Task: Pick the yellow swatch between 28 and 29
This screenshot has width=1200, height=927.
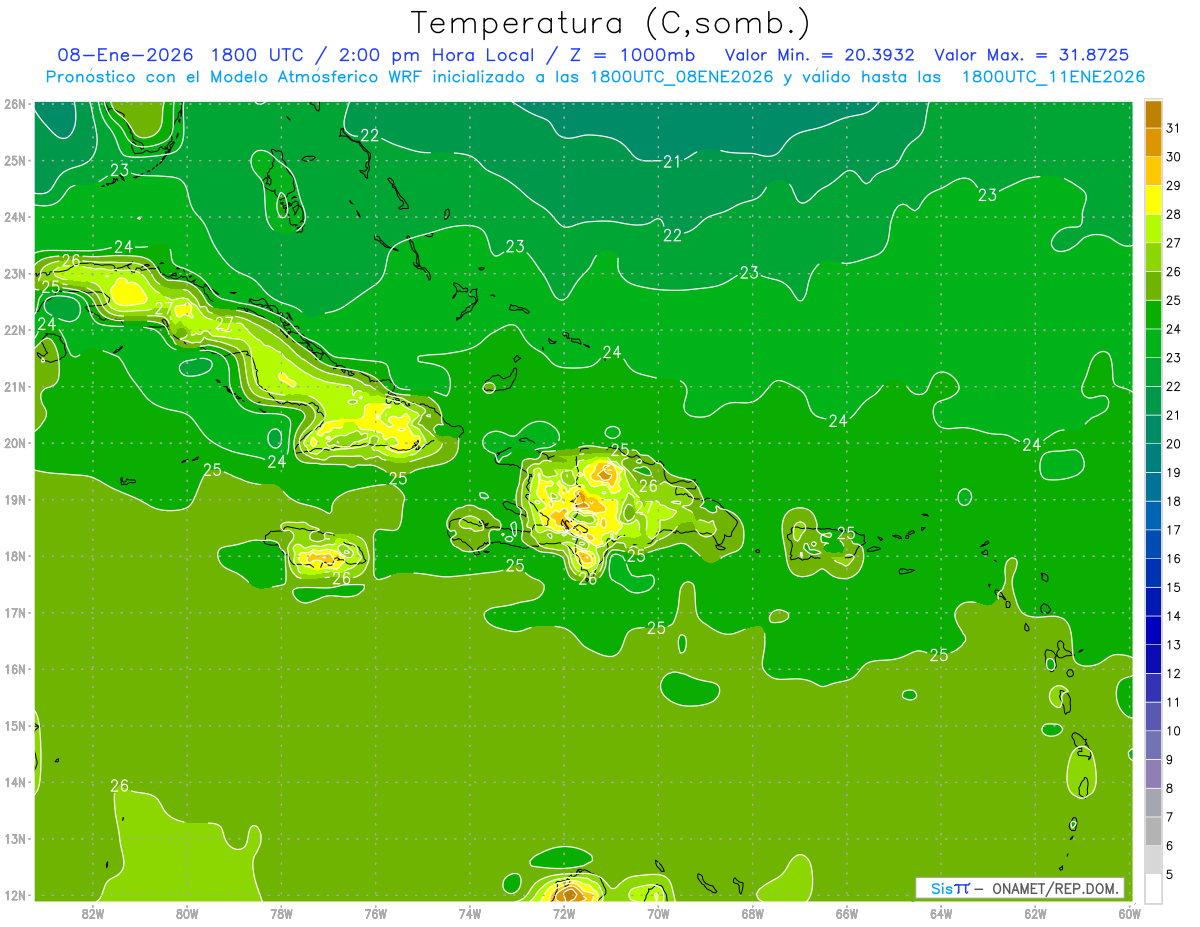Action: (1154, 200)
